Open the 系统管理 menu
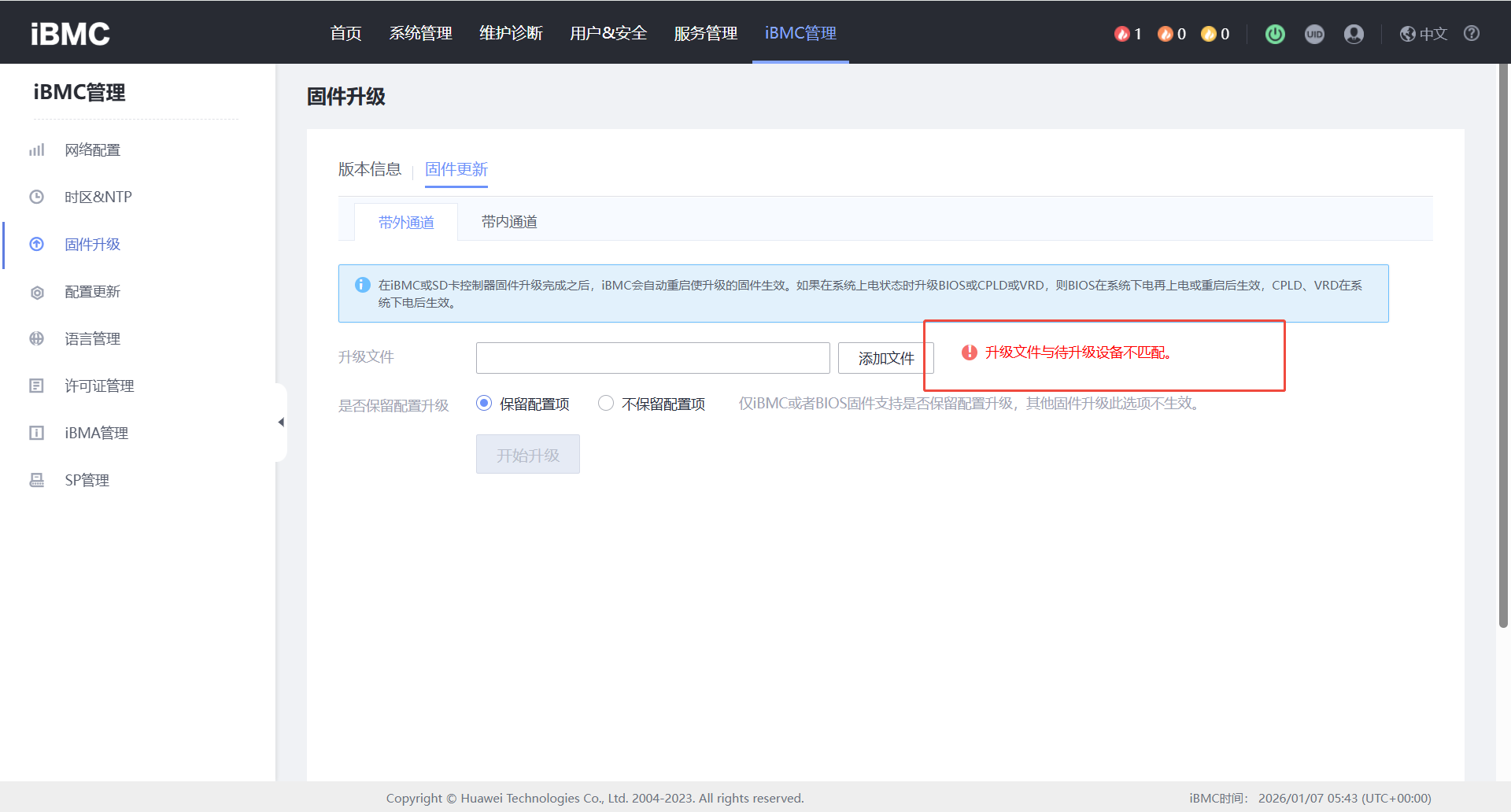1511x812 pixels. [420, 33]
